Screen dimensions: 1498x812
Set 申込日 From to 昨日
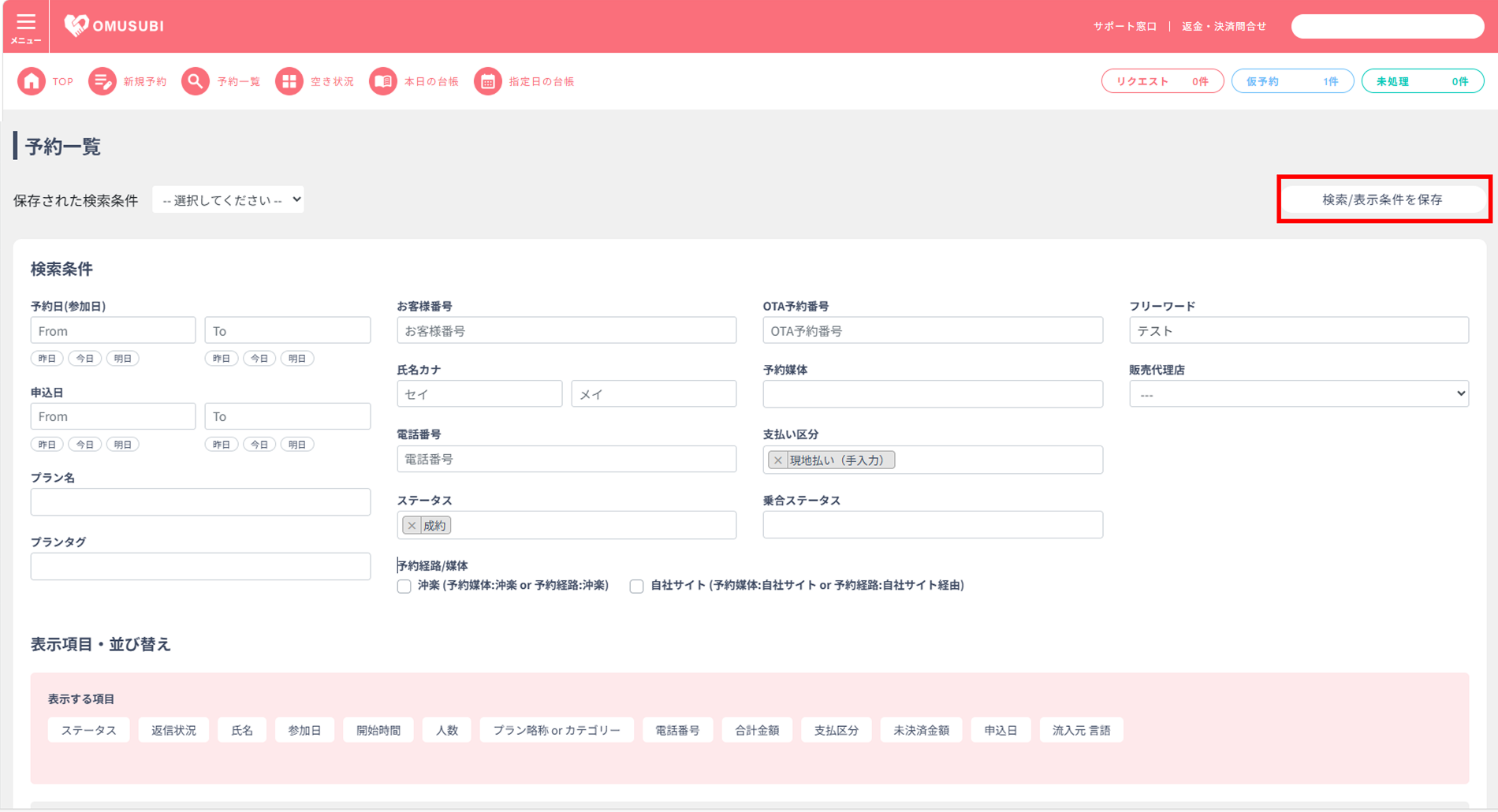click(47, 445)
